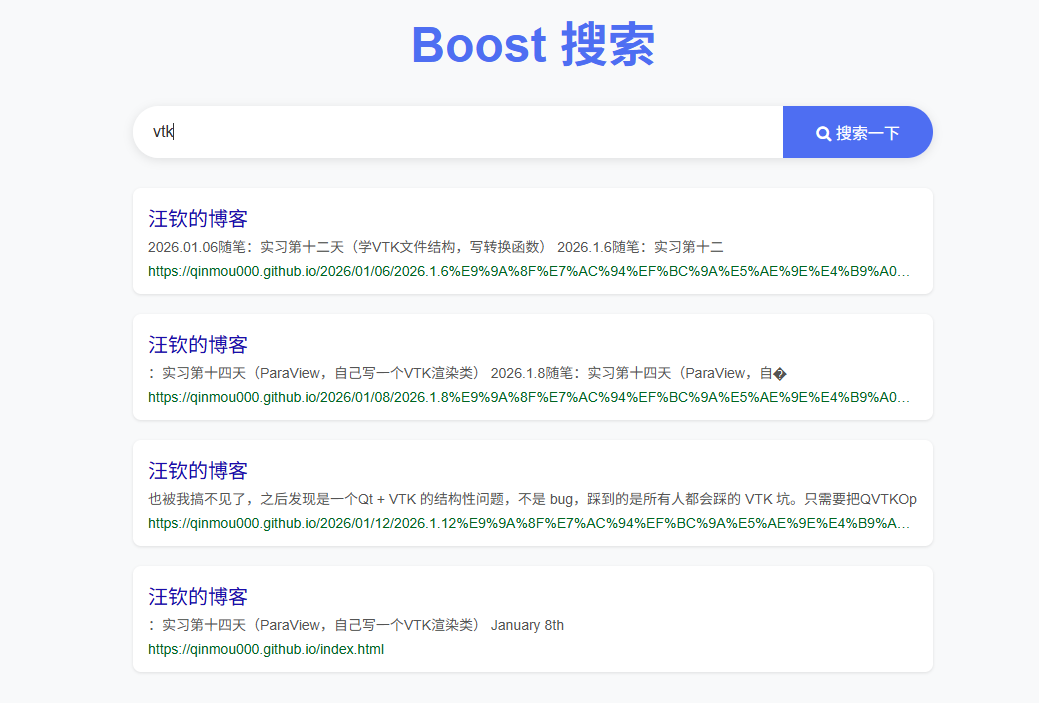Select snippet ending 2026.1.8随笔：实习第十四天
This screenshot has height=703, width=1039.
[467, 373]
